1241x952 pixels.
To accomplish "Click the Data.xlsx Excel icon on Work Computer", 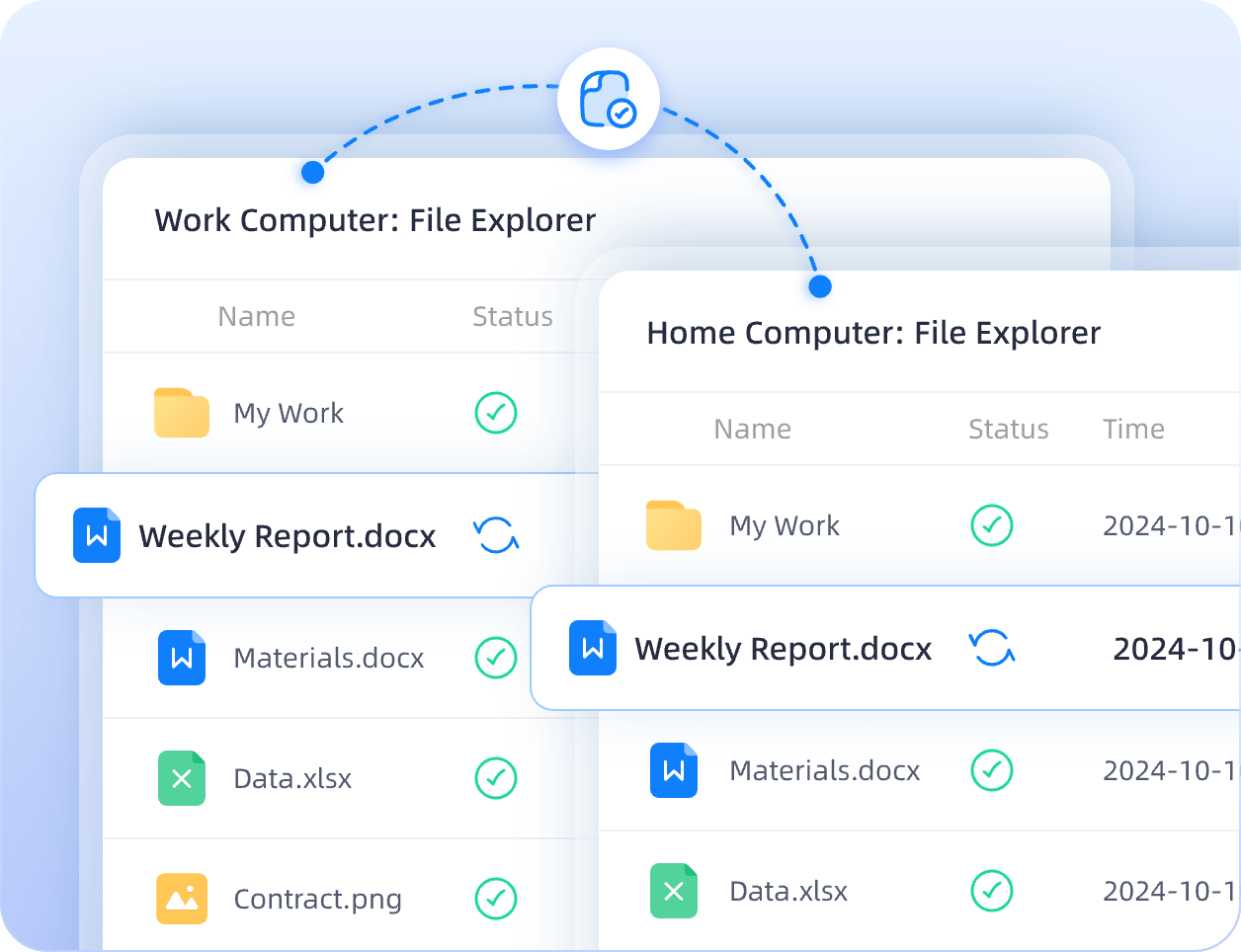I will click(x=182, y=778).
